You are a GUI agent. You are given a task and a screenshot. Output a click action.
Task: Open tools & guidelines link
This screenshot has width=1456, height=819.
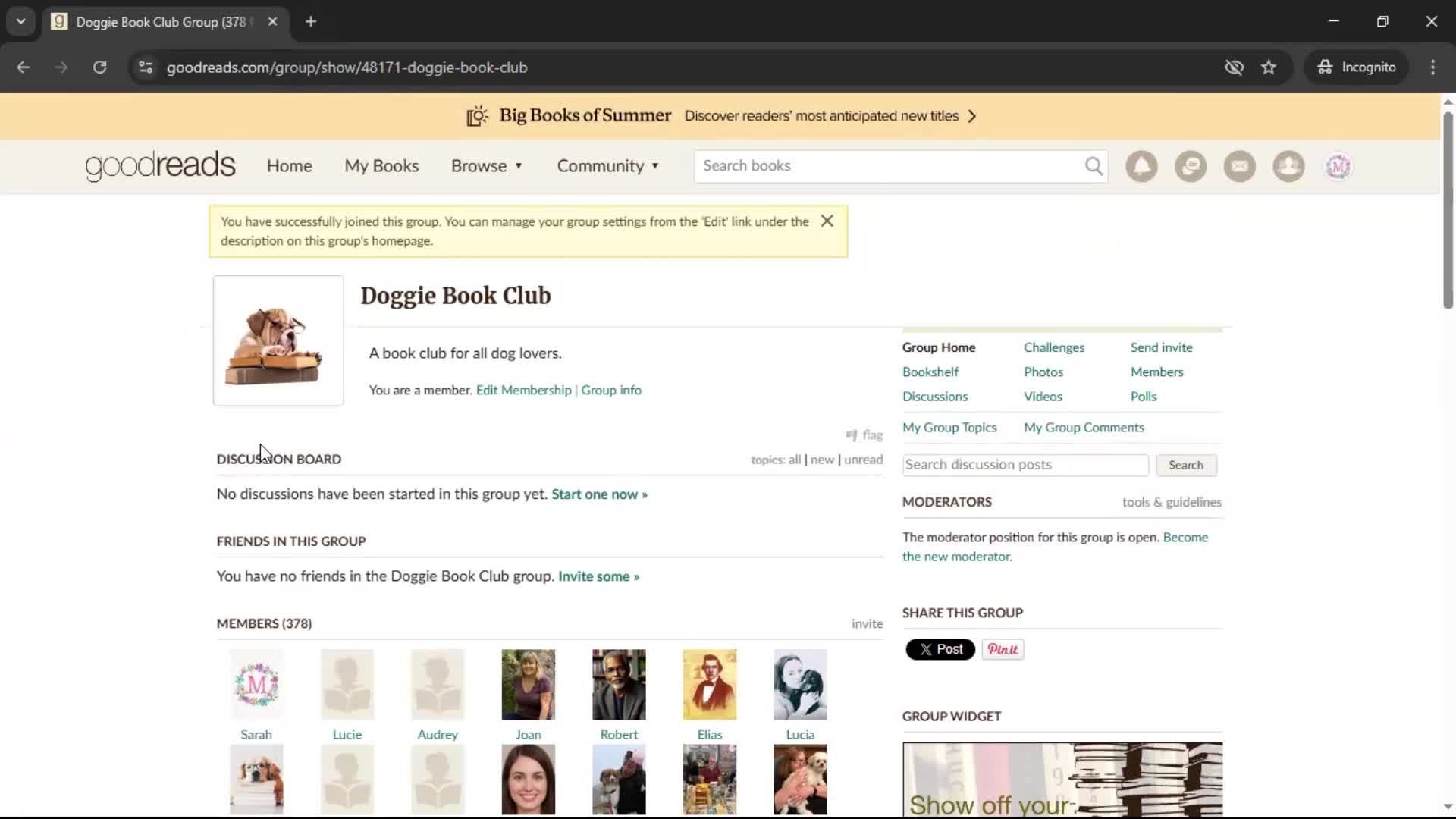point(1172,502)
